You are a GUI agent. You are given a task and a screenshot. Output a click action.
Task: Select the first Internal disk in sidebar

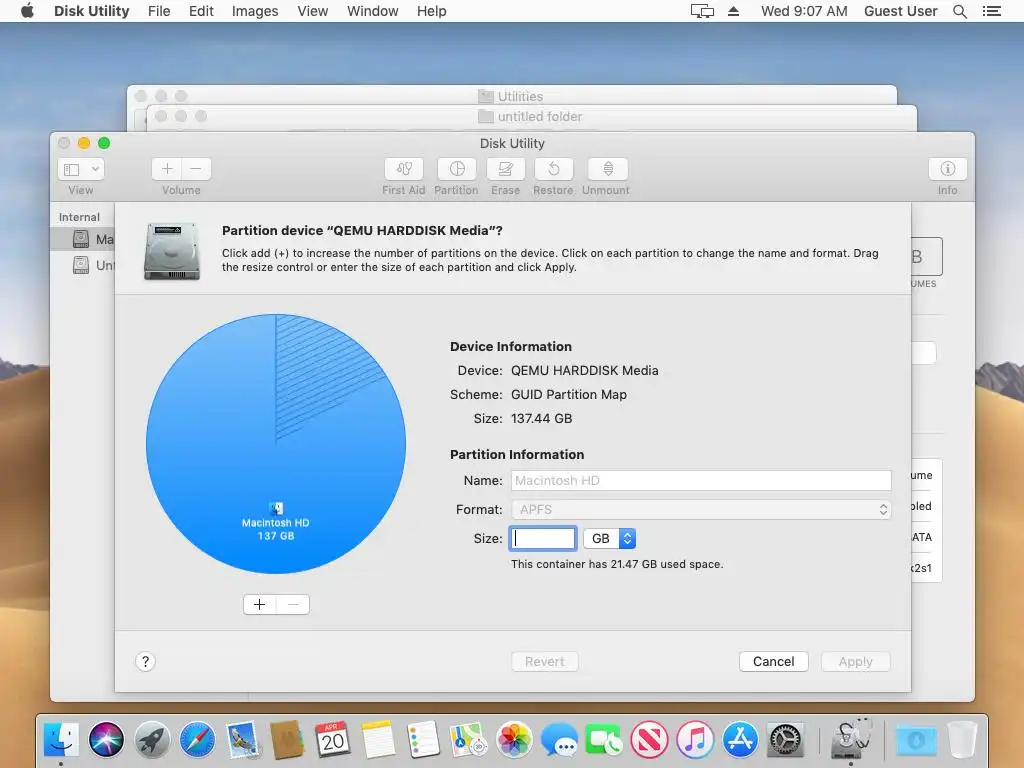(84, 239)
